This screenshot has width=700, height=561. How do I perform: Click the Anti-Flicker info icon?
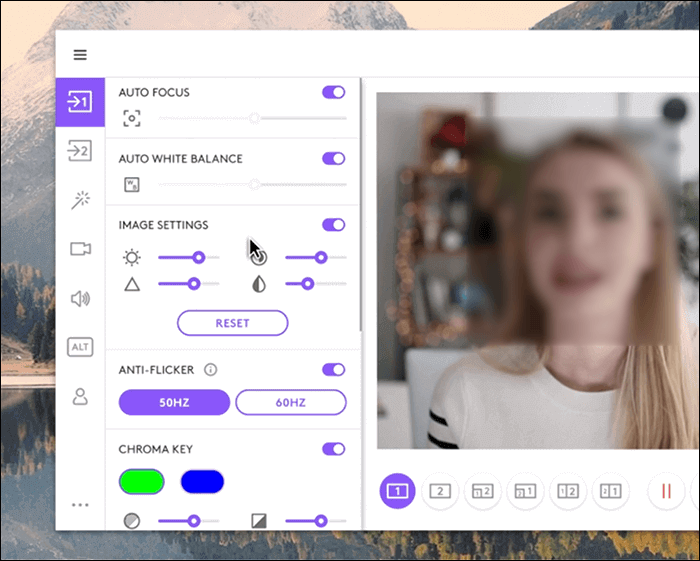point(210,370)
